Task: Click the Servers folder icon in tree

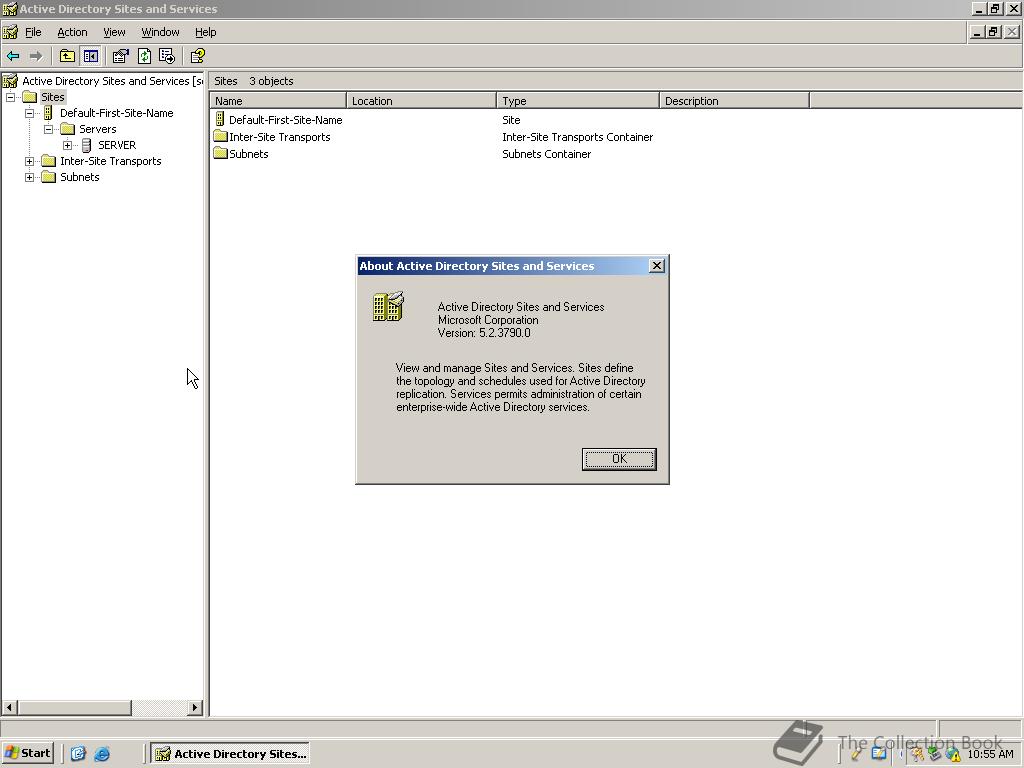Action: click(x=67, y=129)
